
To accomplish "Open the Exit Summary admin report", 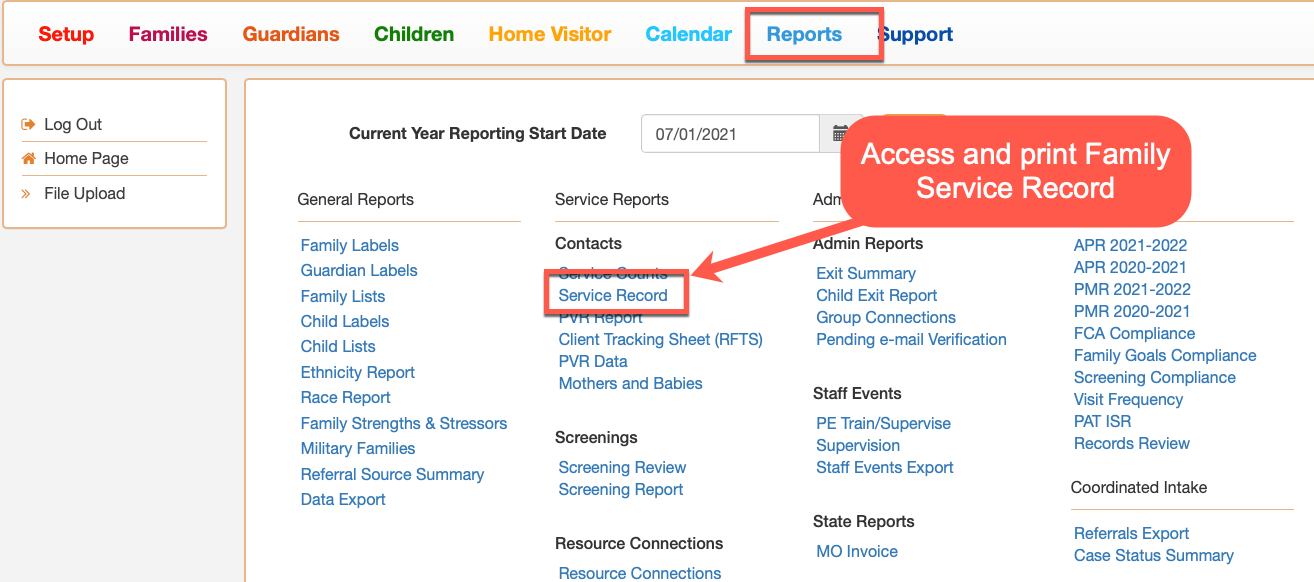I will pyautogui.click(x=866, y=273).
